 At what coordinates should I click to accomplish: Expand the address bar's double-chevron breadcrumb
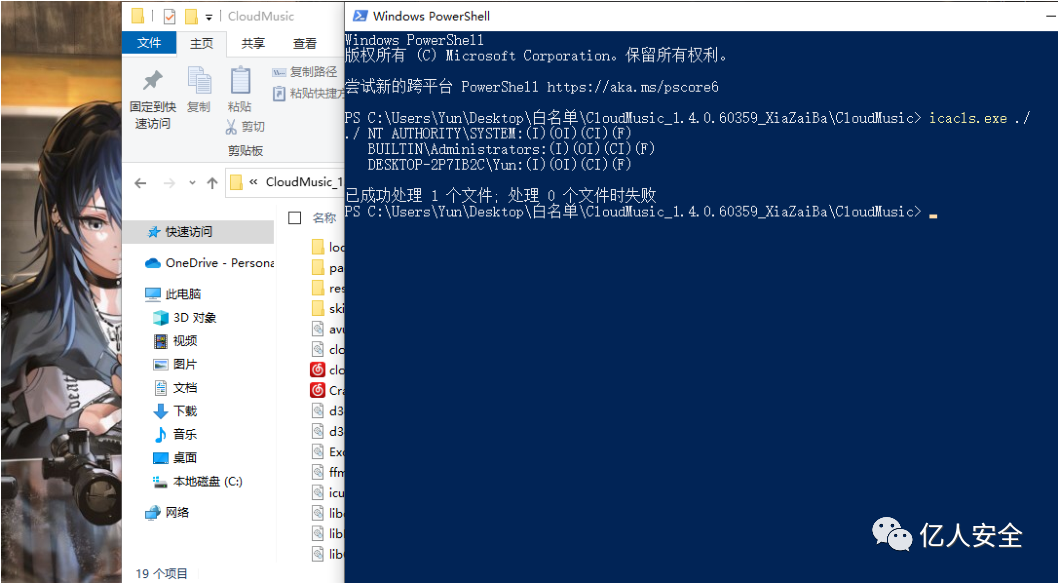pyautogui.click(x=254, y=182)
